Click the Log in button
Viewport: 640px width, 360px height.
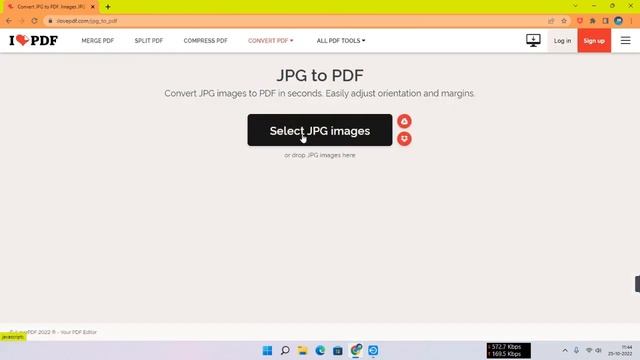(562, 41)
